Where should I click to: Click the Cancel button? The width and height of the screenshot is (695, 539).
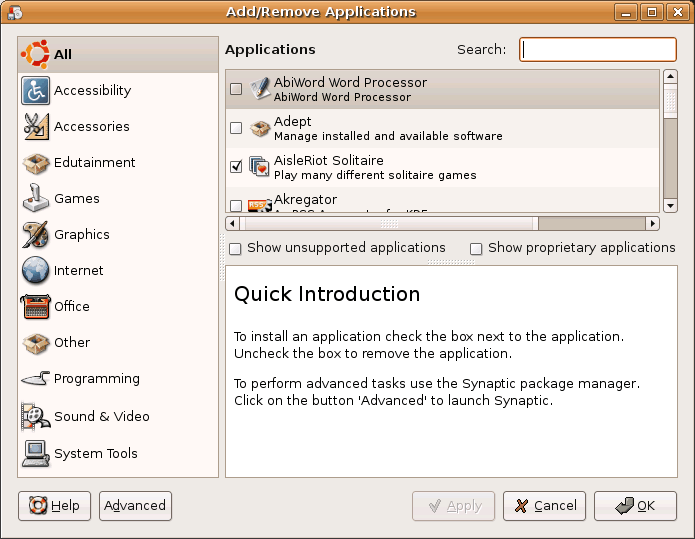544,506
